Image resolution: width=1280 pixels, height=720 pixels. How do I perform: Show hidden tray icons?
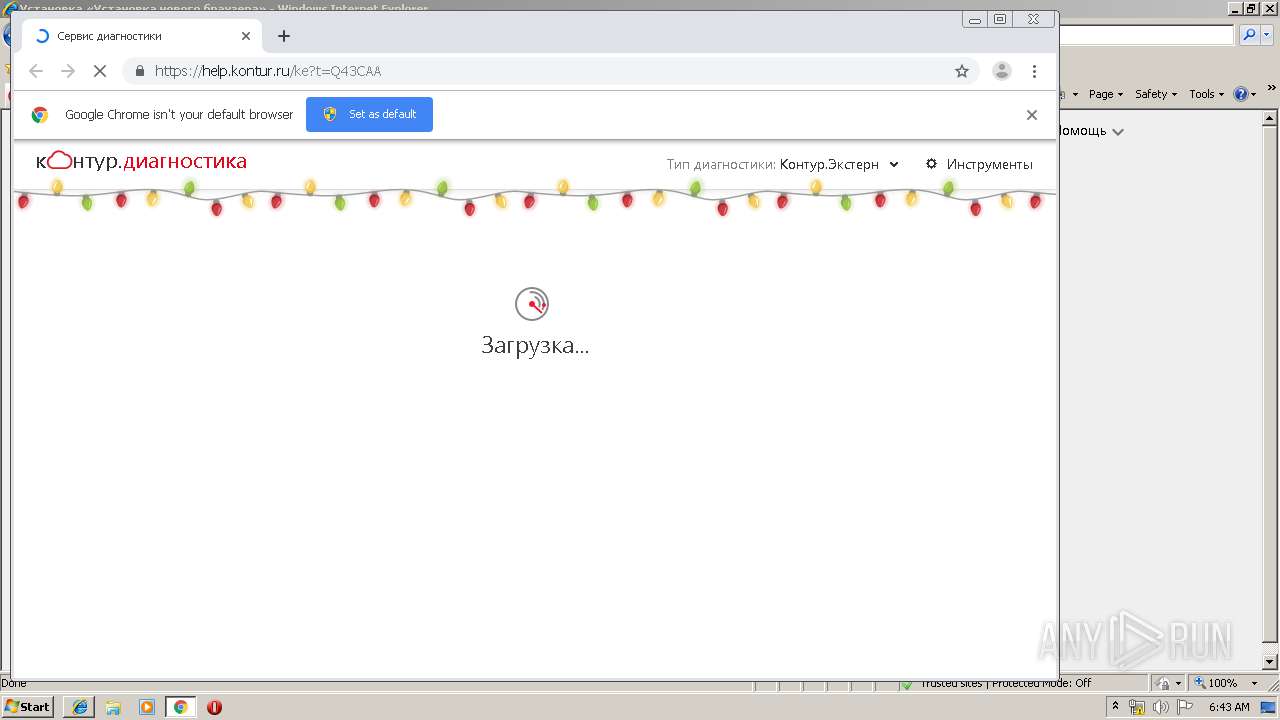[1116, 707]
